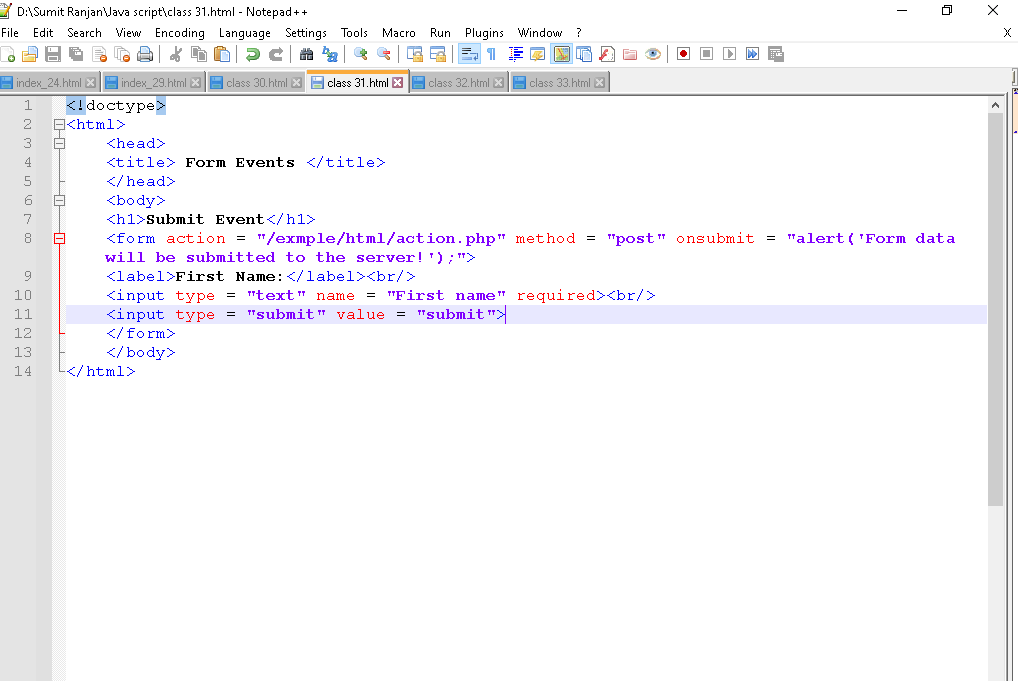Toggle Word Wrap in the toolbar
This screenshot has height=681, width=1018.
468,54
